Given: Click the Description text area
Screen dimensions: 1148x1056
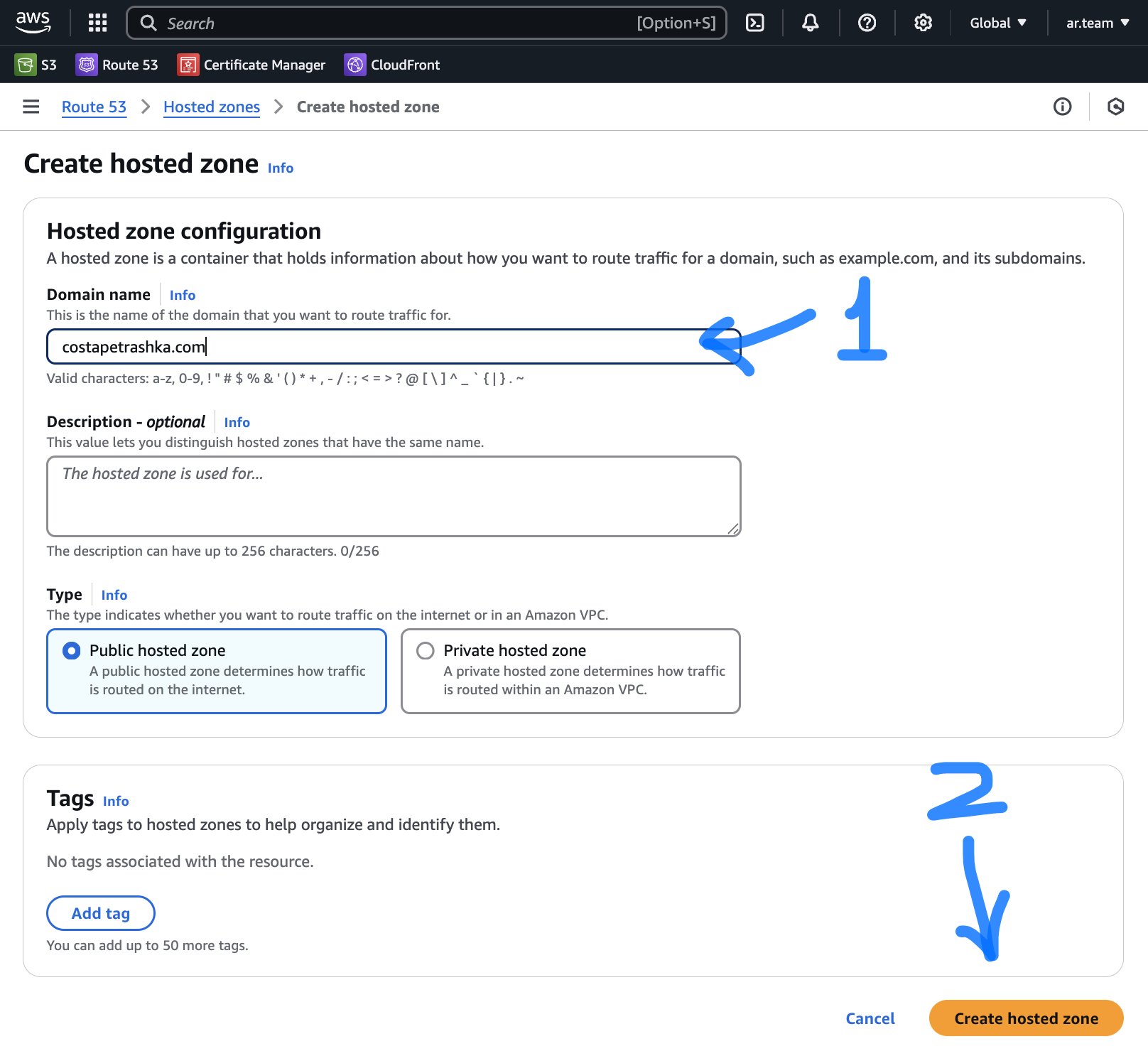Looking at the screenshot, I should point(394,496).
